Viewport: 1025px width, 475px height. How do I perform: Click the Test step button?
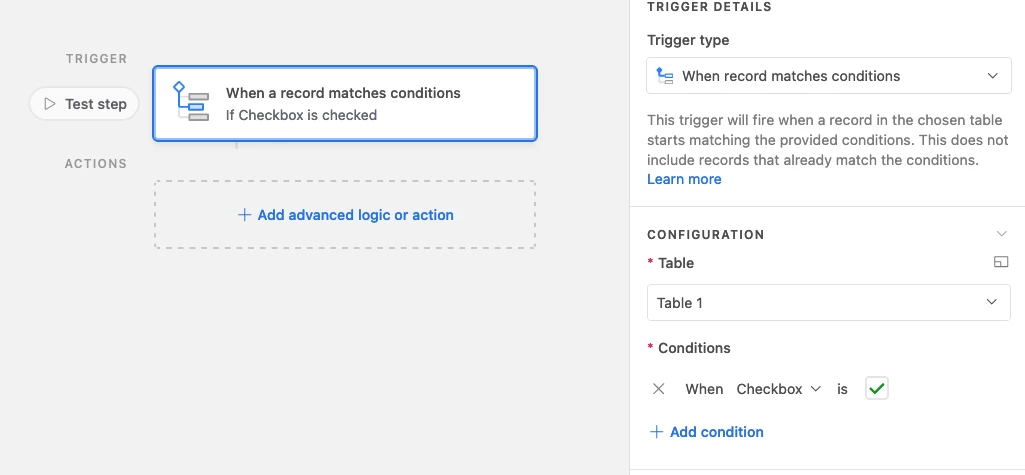tap(84, 103)
